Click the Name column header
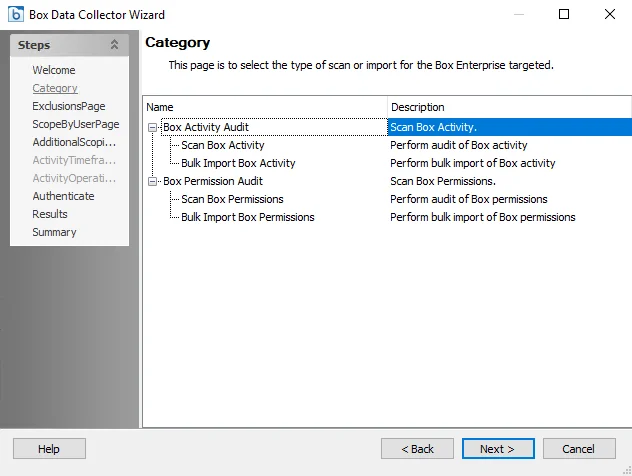The height and width of the screenshot is (476, 632). click(x=265, y=107)
